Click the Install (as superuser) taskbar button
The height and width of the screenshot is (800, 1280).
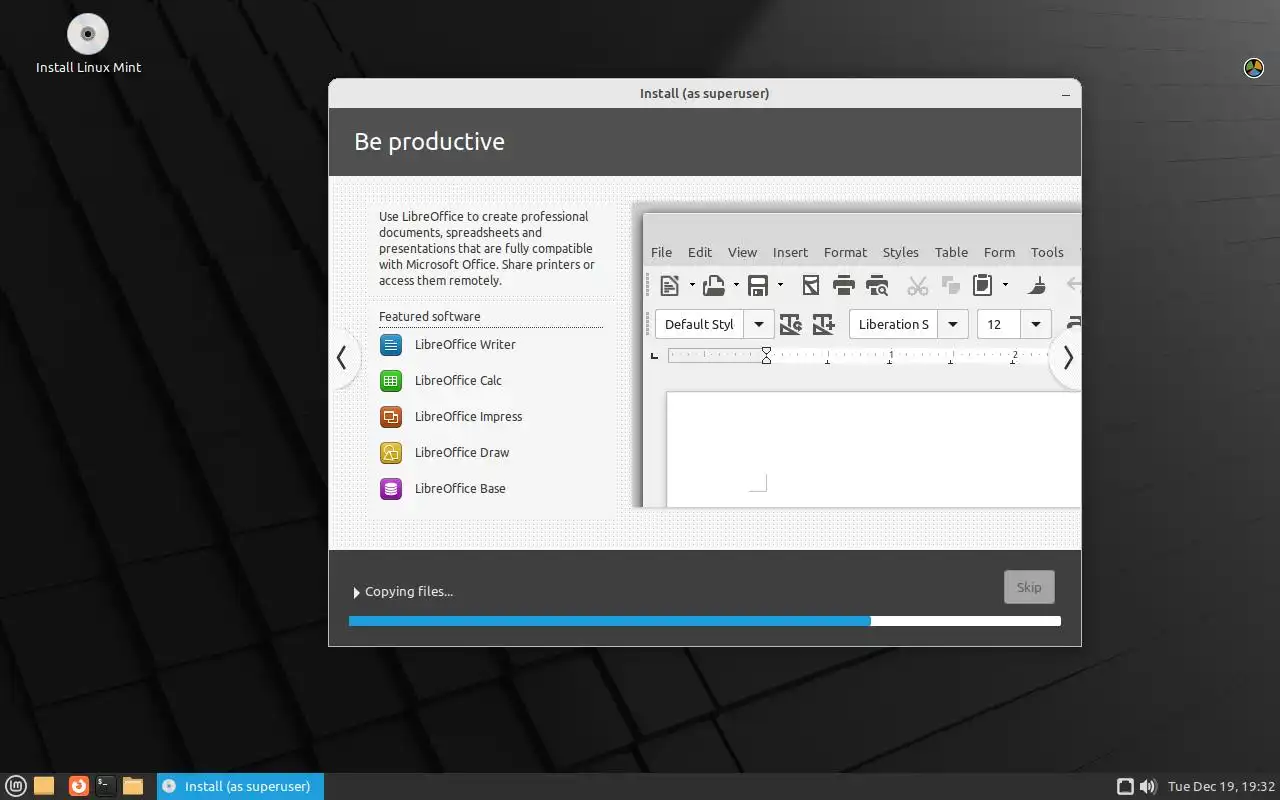[x=240, y=786]
